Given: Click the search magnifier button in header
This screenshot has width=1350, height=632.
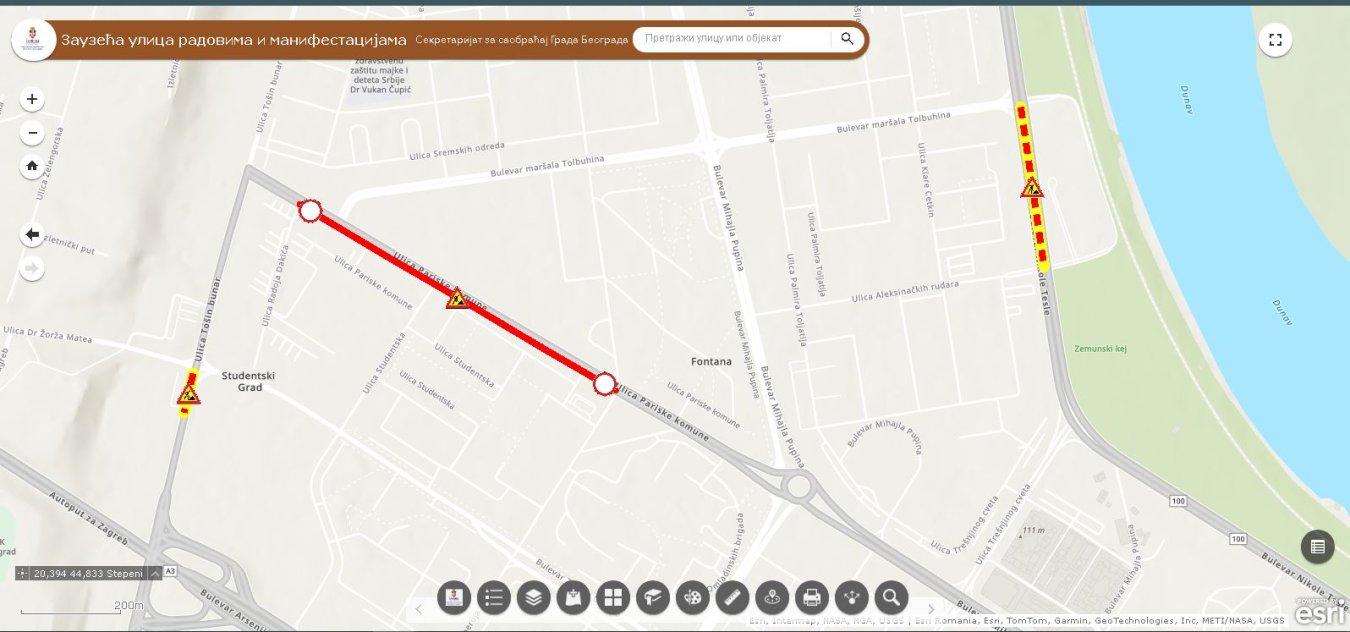Looking at the screenshot, I should click(x=847, y=39).
